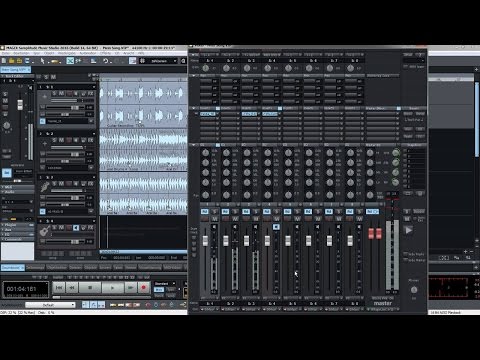Click the track 1 waveform object
The width and height of the screenshot is (480, 360).
coord(143,104)
